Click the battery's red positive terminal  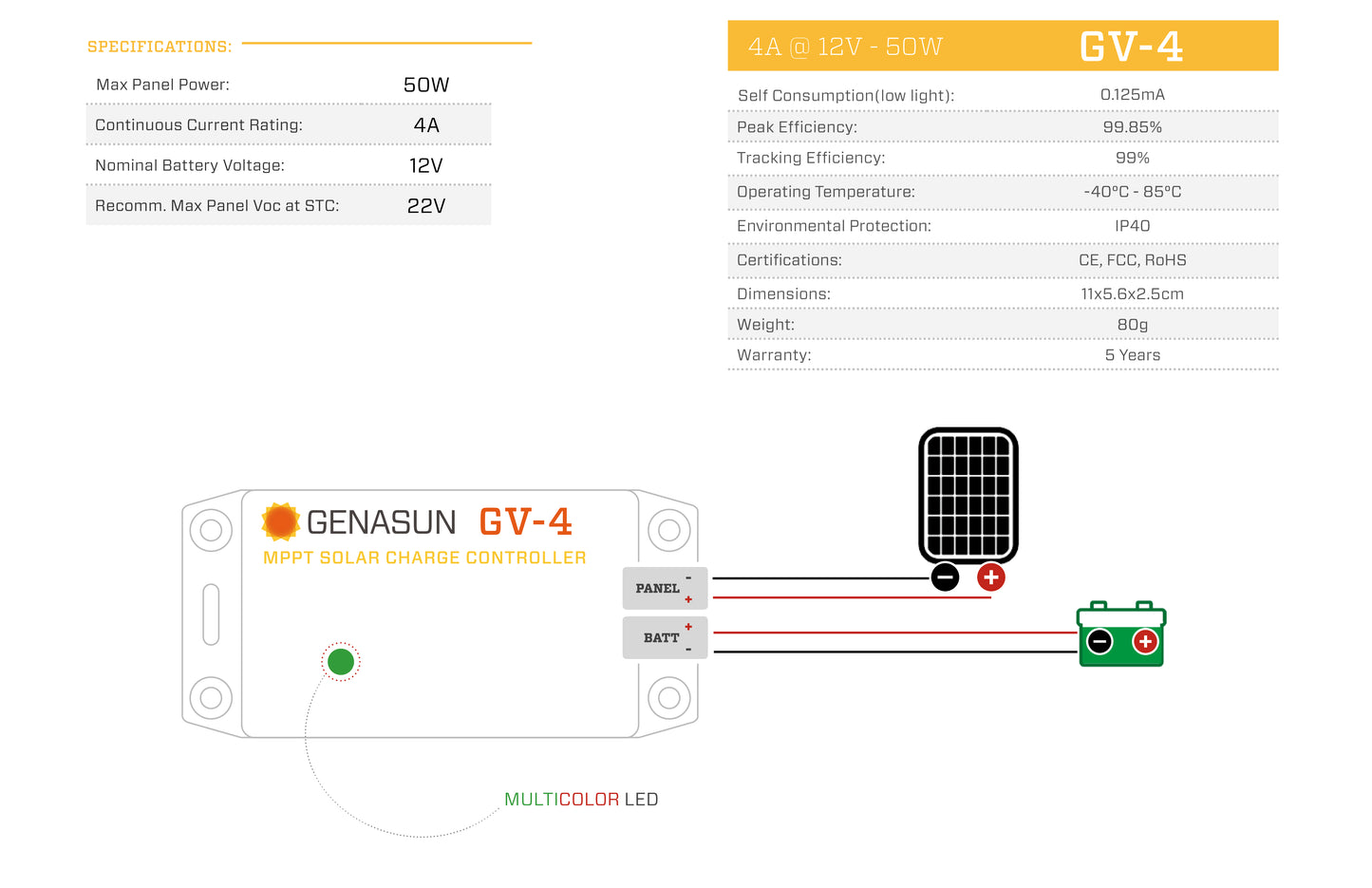pos(1145,642)
